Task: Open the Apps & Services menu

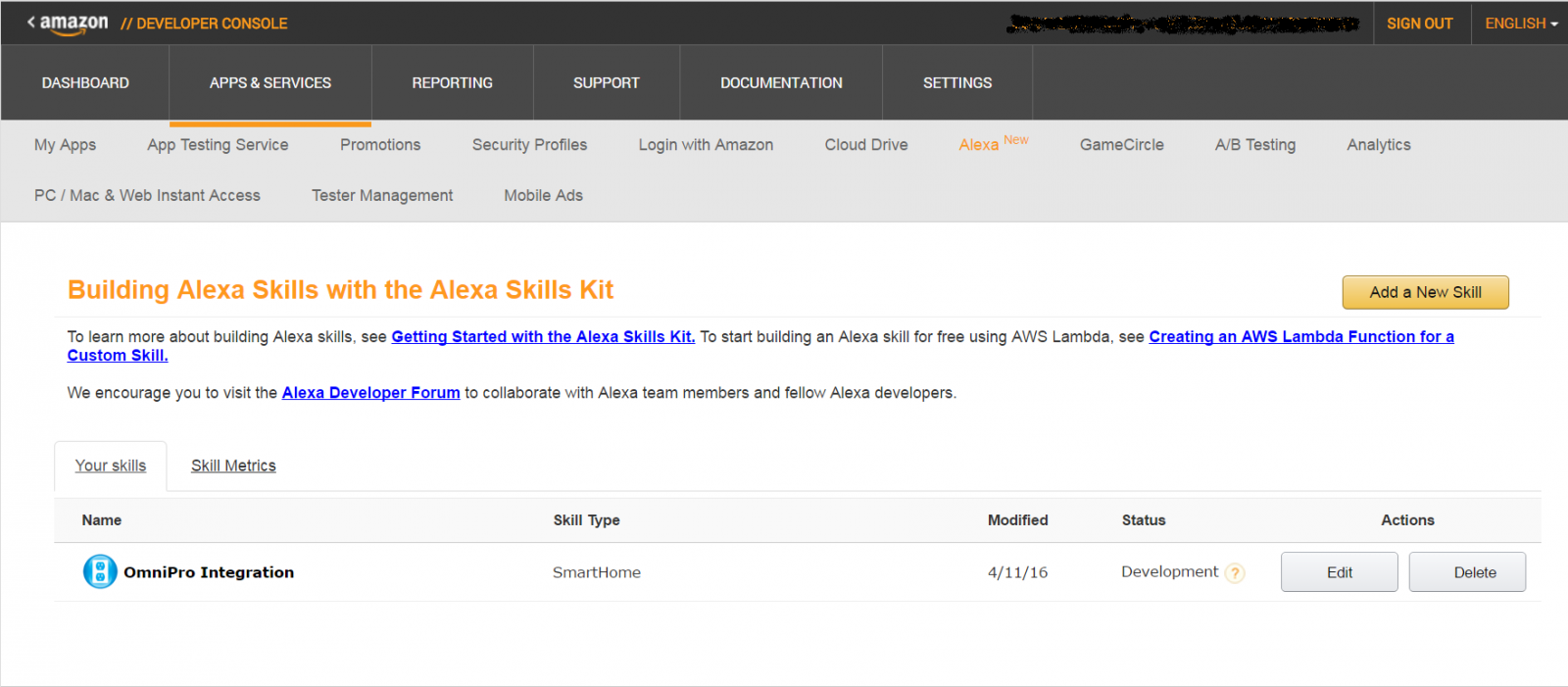Action: [x=270, y=83]
